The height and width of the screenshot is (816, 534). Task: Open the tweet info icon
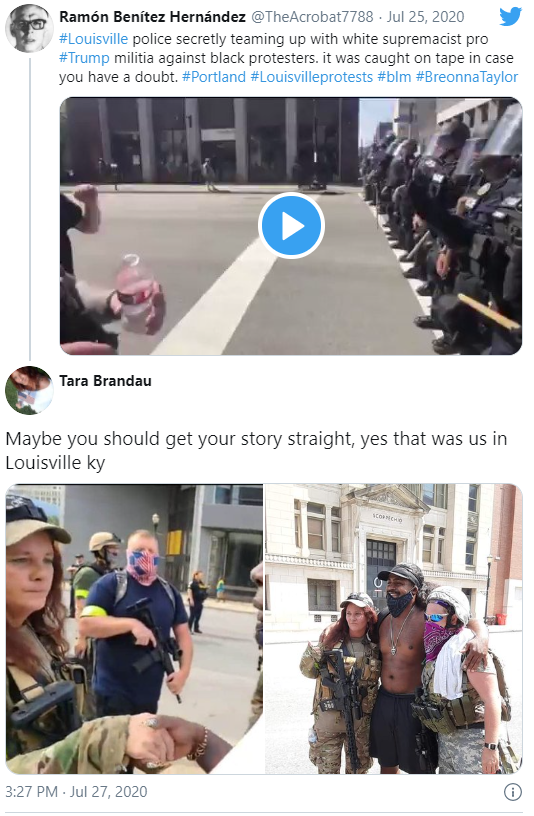pos(513,792)
